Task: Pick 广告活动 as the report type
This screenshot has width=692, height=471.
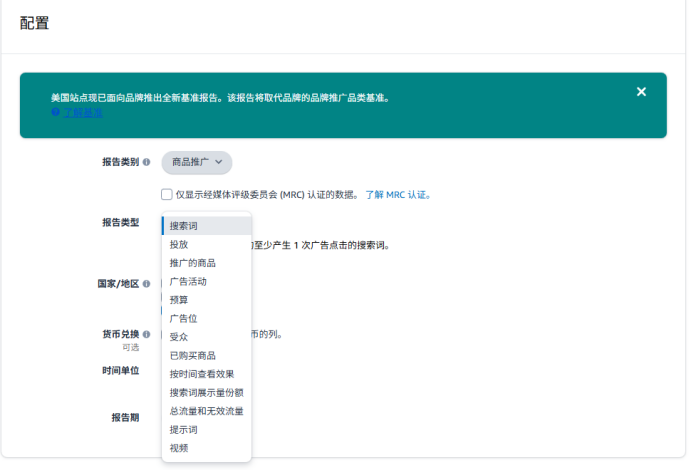Action: [x=188, y=281]
